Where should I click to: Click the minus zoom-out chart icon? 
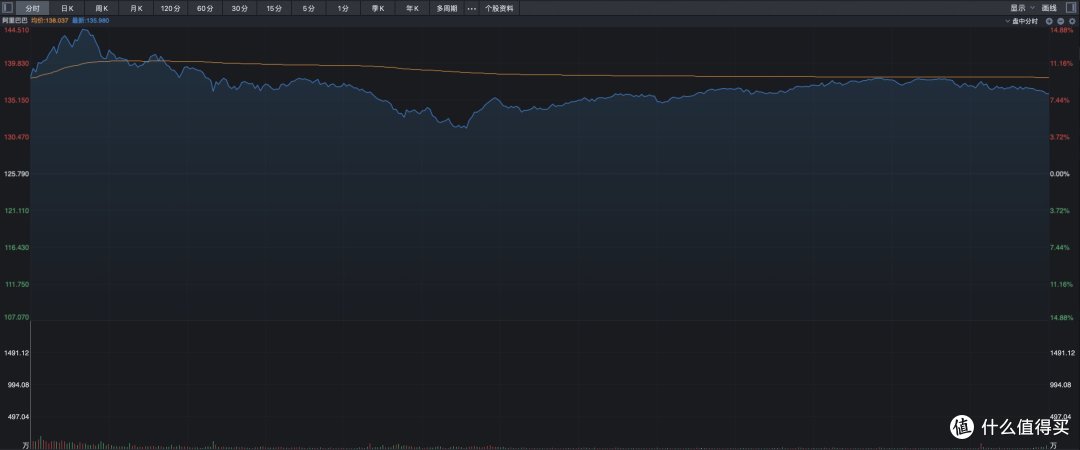point(1061,21)
